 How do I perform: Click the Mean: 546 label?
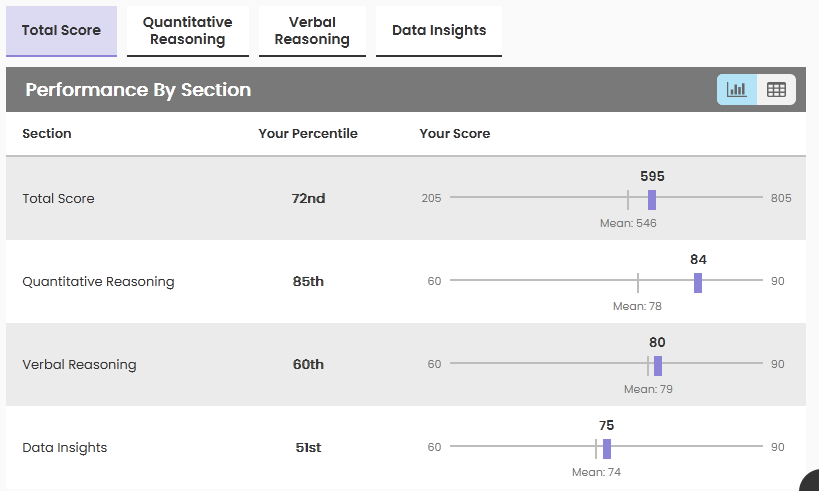tap(628, 223)
